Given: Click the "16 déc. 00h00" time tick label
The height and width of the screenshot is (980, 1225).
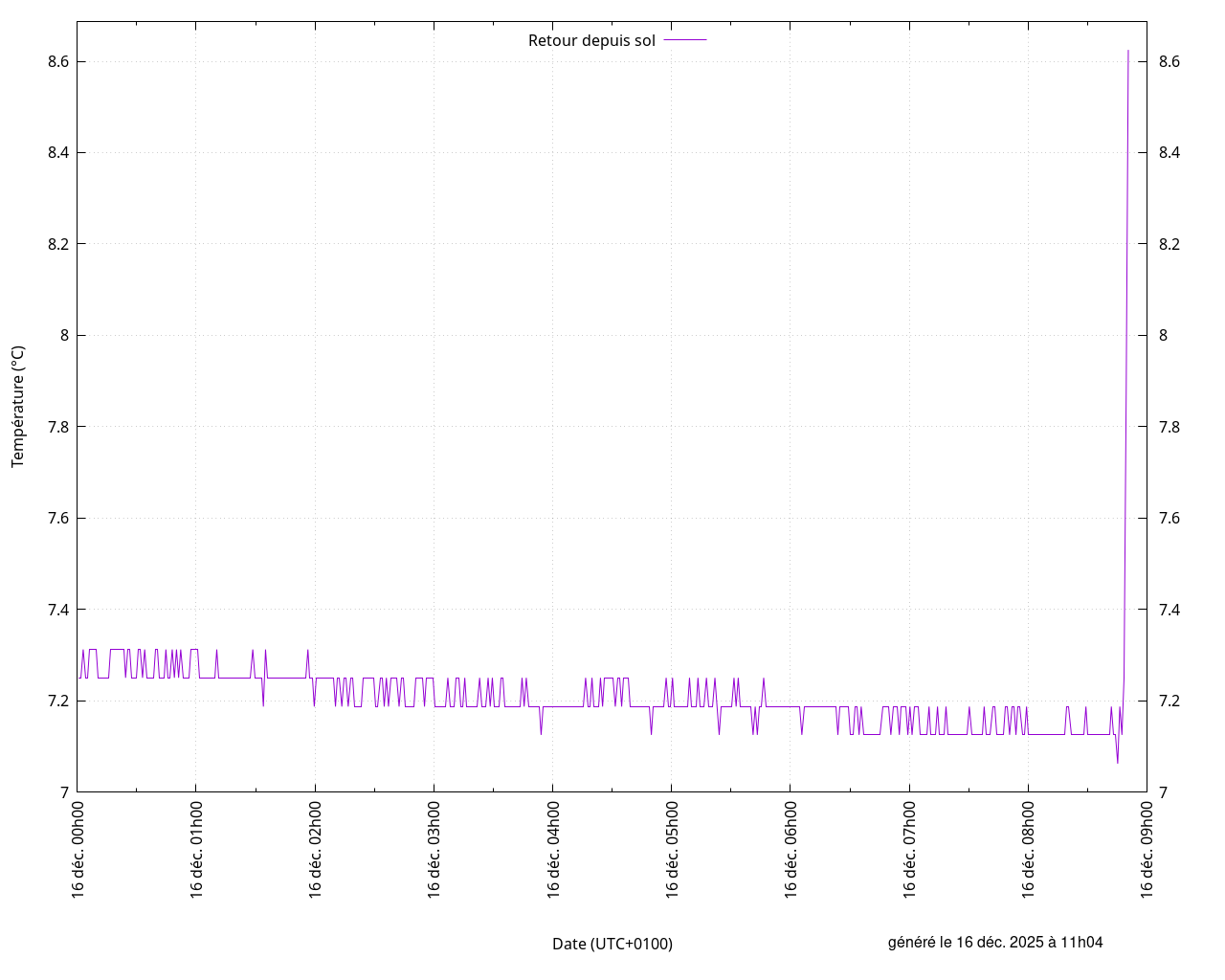Looking at the screenshot, I should [78, 850].
